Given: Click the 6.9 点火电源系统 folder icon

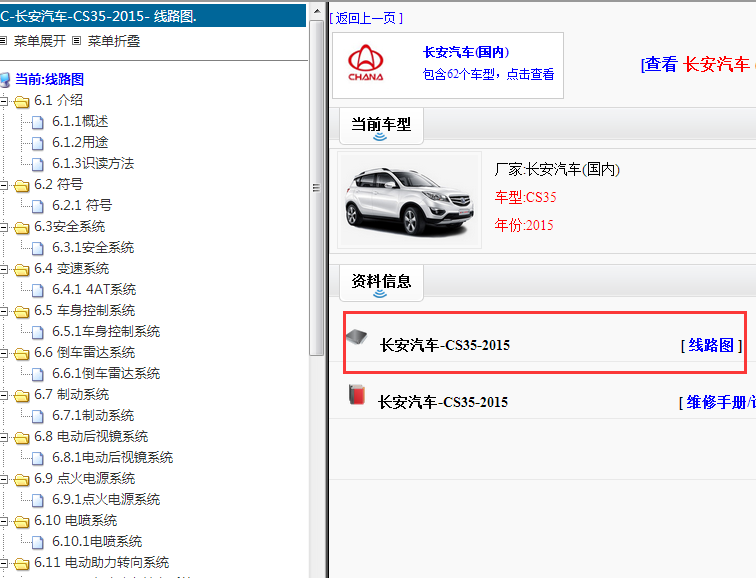Looking at the screenshot, I should pos(21,479).
